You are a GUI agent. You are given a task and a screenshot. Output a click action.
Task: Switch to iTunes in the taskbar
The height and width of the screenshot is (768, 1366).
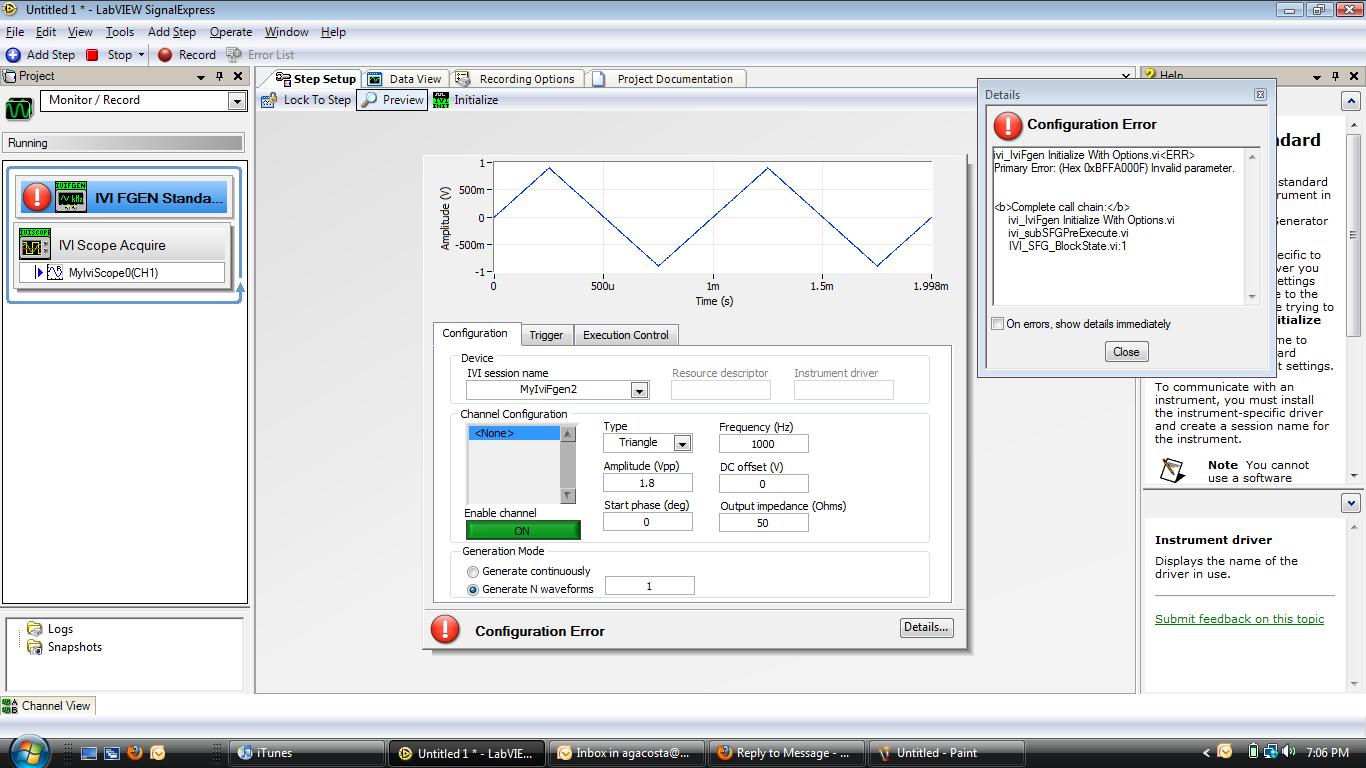coord(307,753)
